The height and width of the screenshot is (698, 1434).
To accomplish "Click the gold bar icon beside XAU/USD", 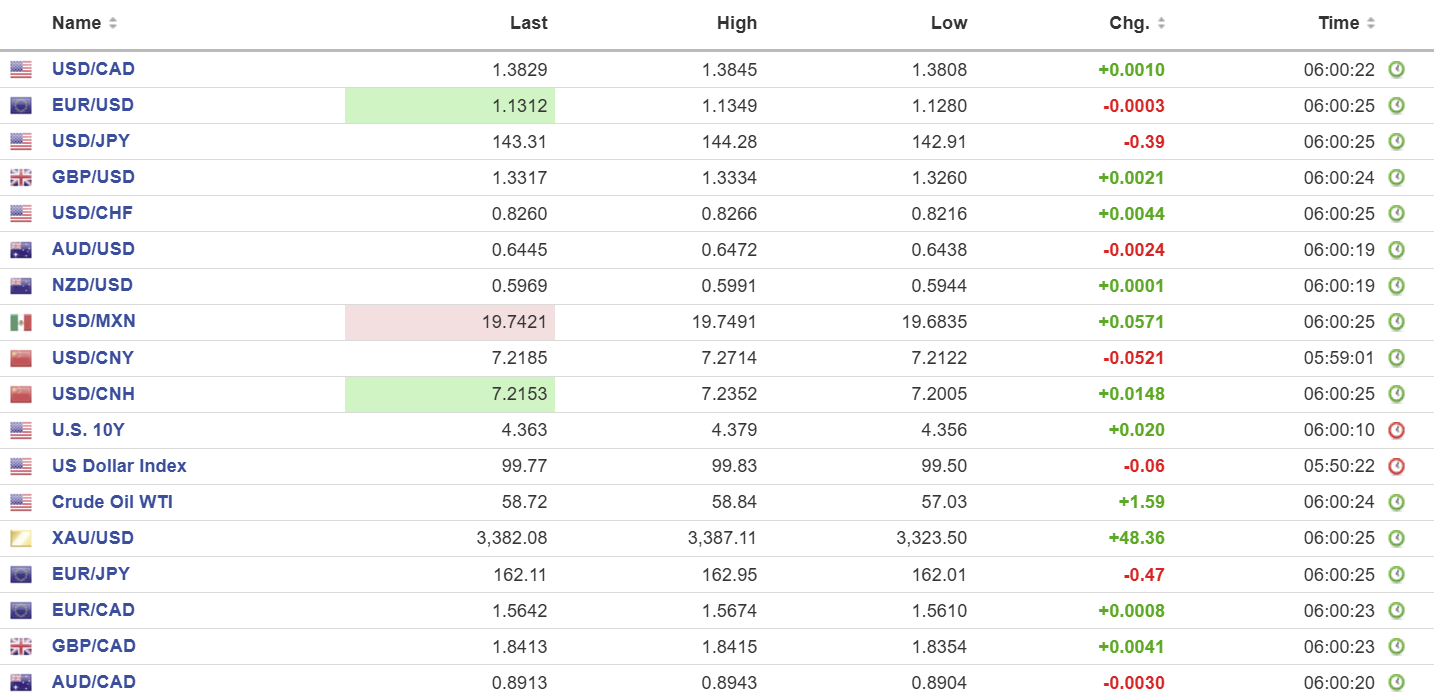I will pos(21,538).
